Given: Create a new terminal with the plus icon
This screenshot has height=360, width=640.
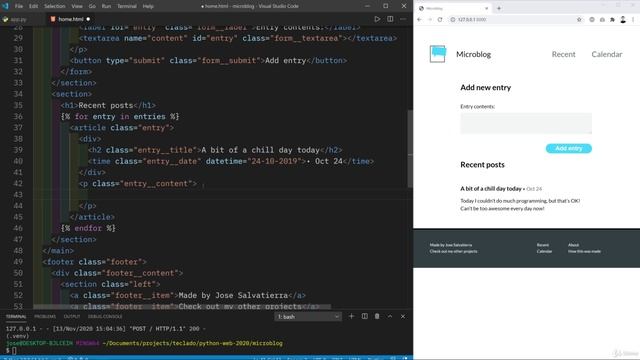Looking at the screenshot, I should click(351, 316).
